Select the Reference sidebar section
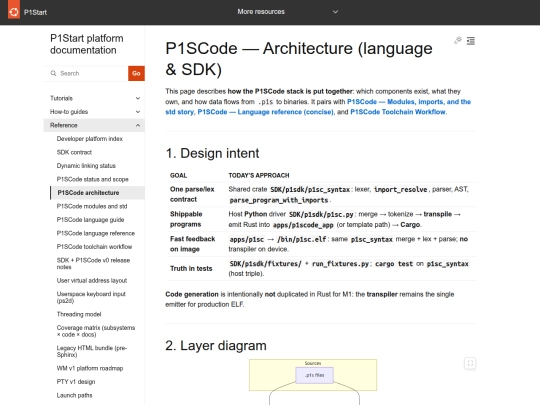The width and height of the screenshot is (540, 405). [94, 125]
